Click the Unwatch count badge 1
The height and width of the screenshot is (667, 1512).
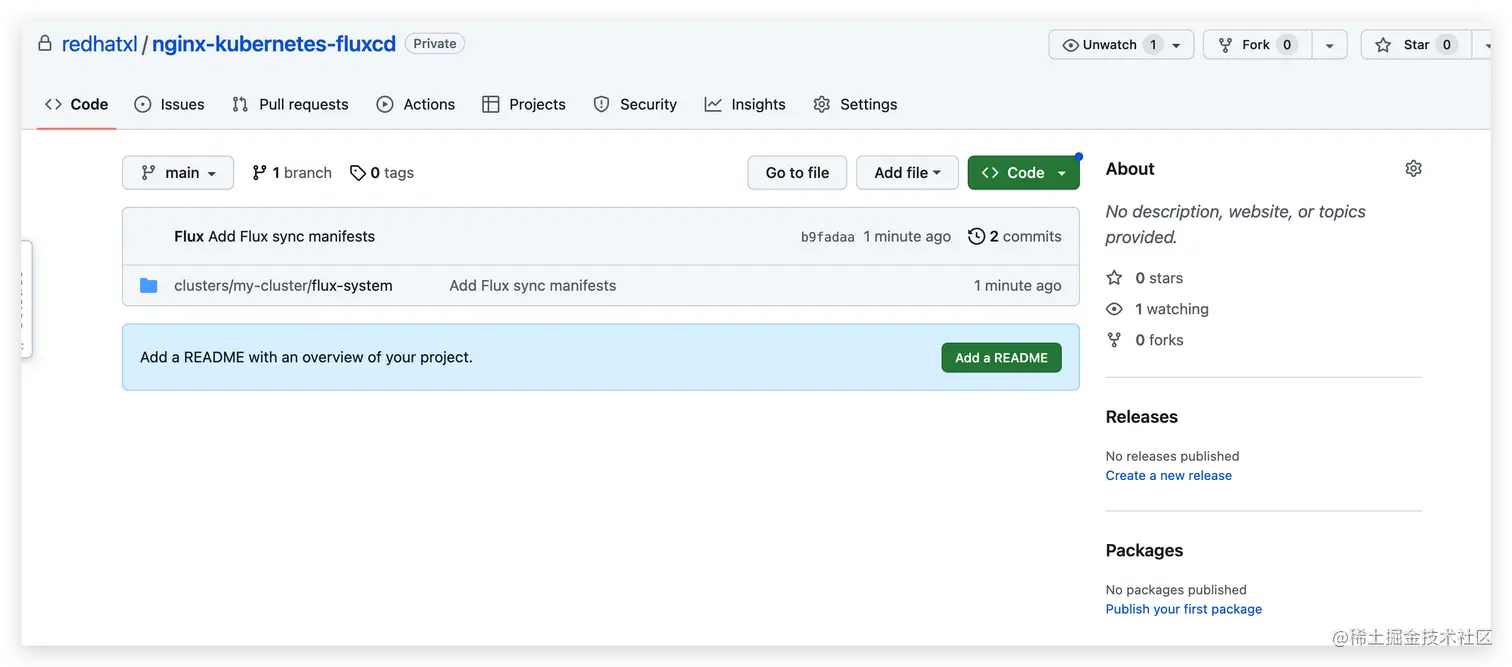tap(1153, 45)
